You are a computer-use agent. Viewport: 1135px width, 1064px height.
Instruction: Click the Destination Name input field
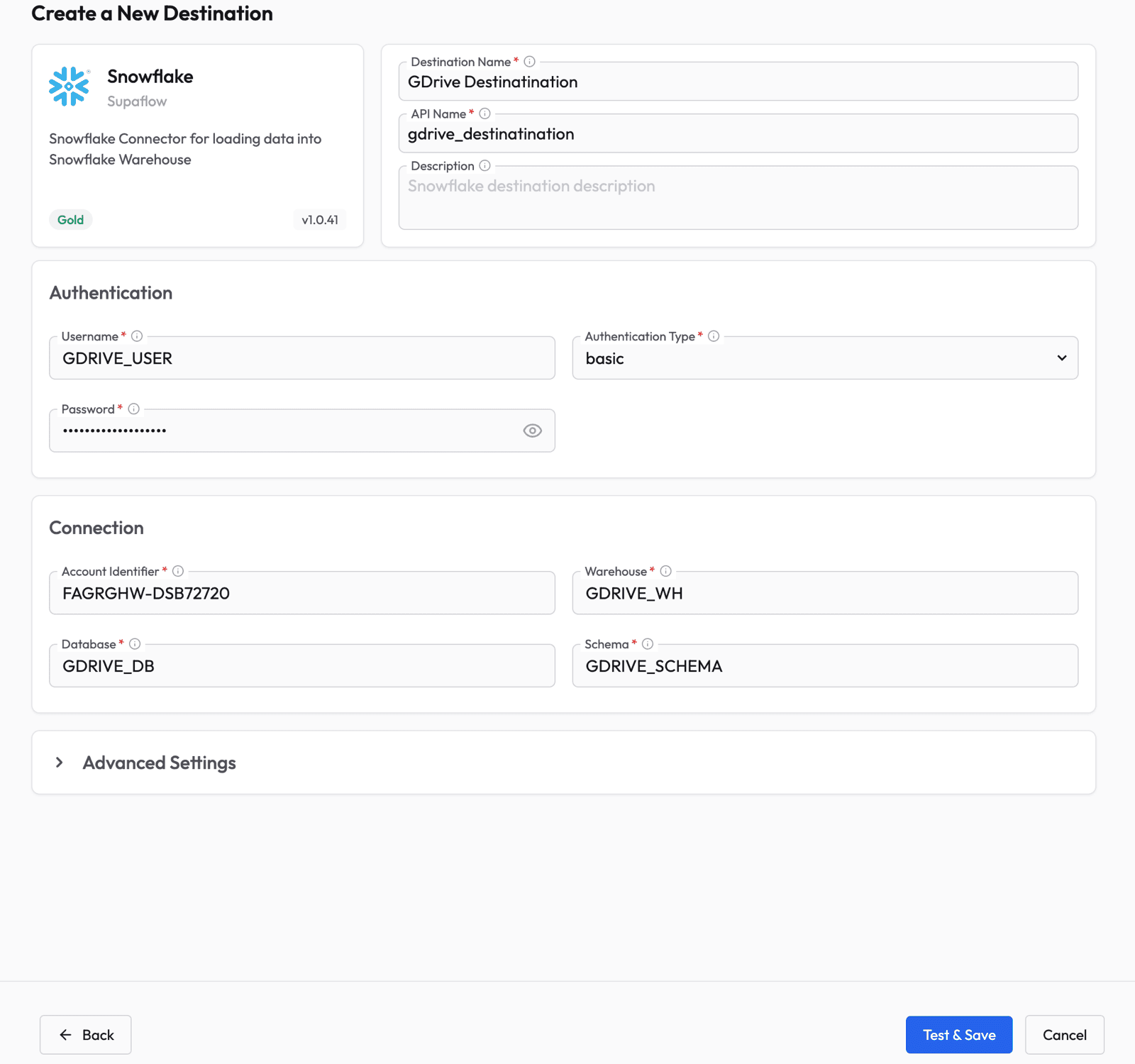click(x=738, y=82)
